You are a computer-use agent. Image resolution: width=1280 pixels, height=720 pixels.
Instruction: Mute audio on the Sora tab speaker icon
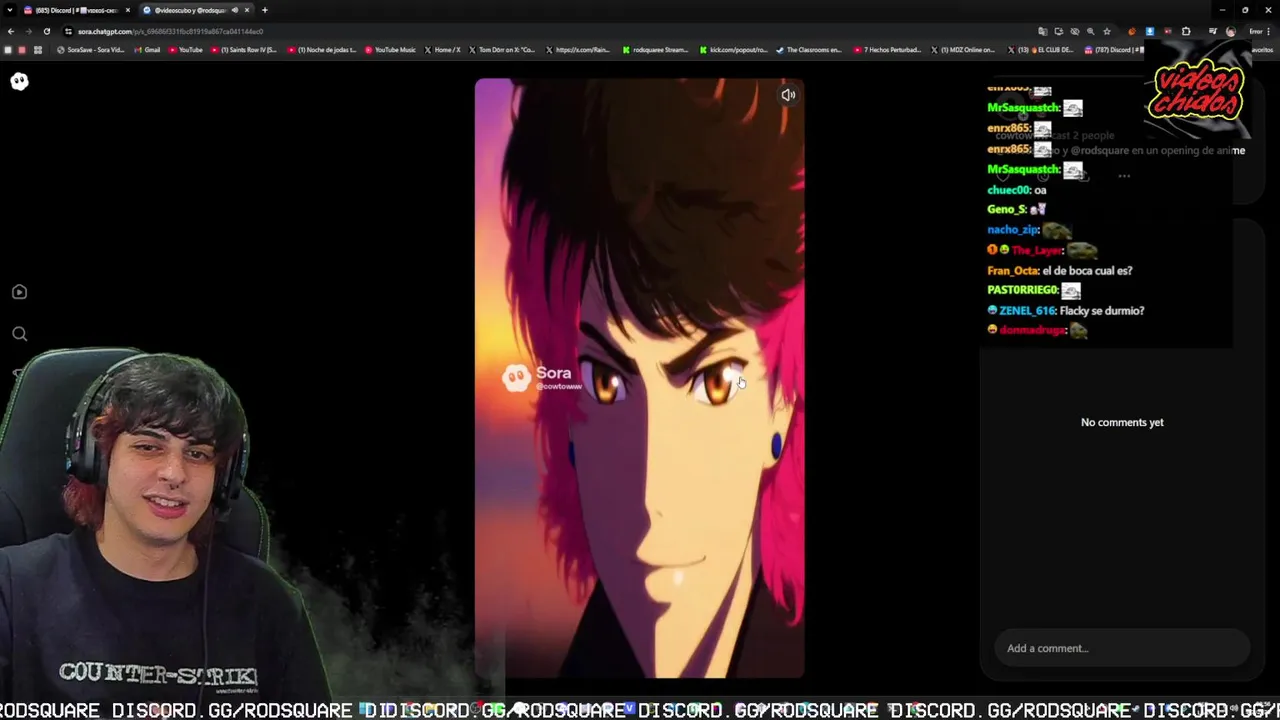point(235,10)
